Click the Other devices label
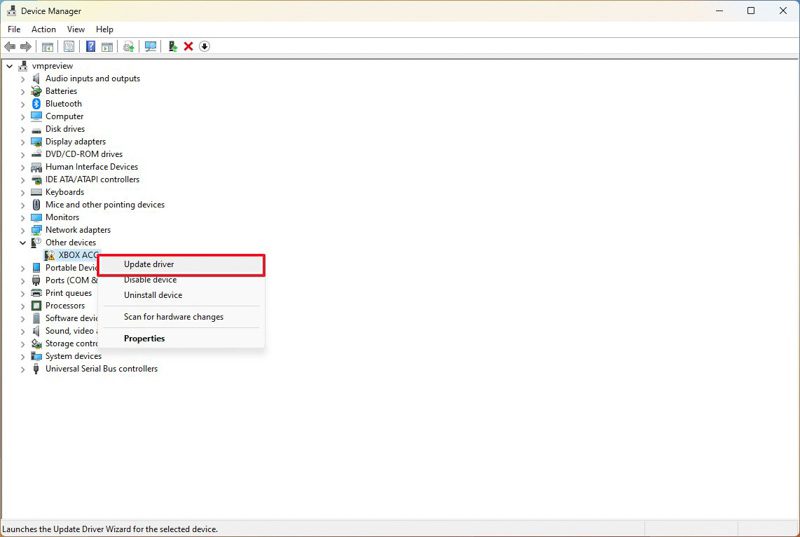Viewport: 800px width, 537px height. click(x=70, y=243)
